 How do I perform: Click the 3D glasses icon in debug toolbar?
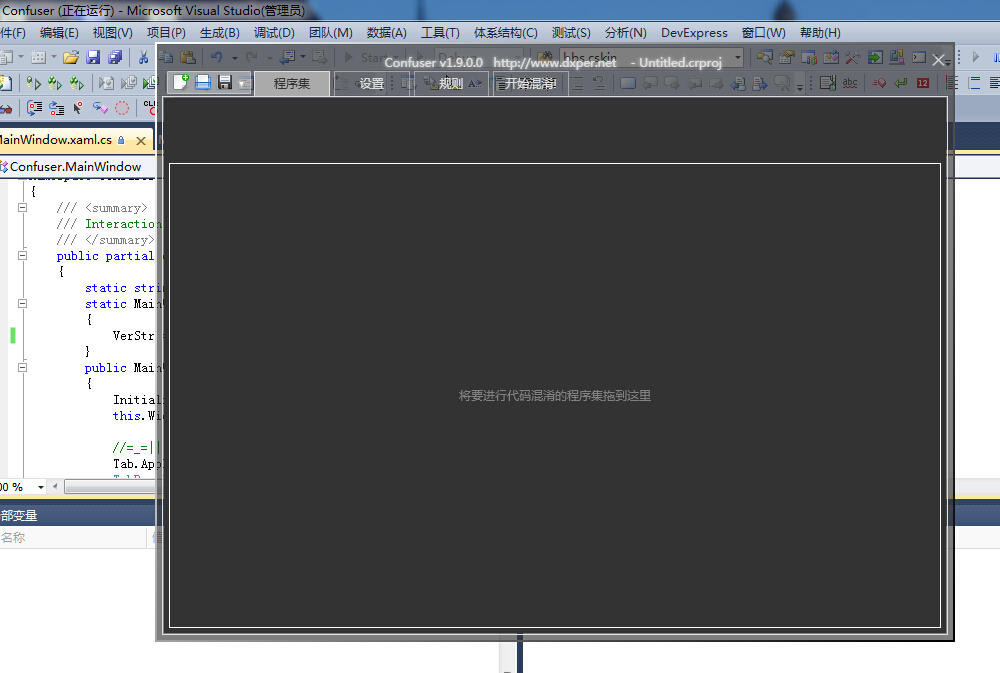6,108
